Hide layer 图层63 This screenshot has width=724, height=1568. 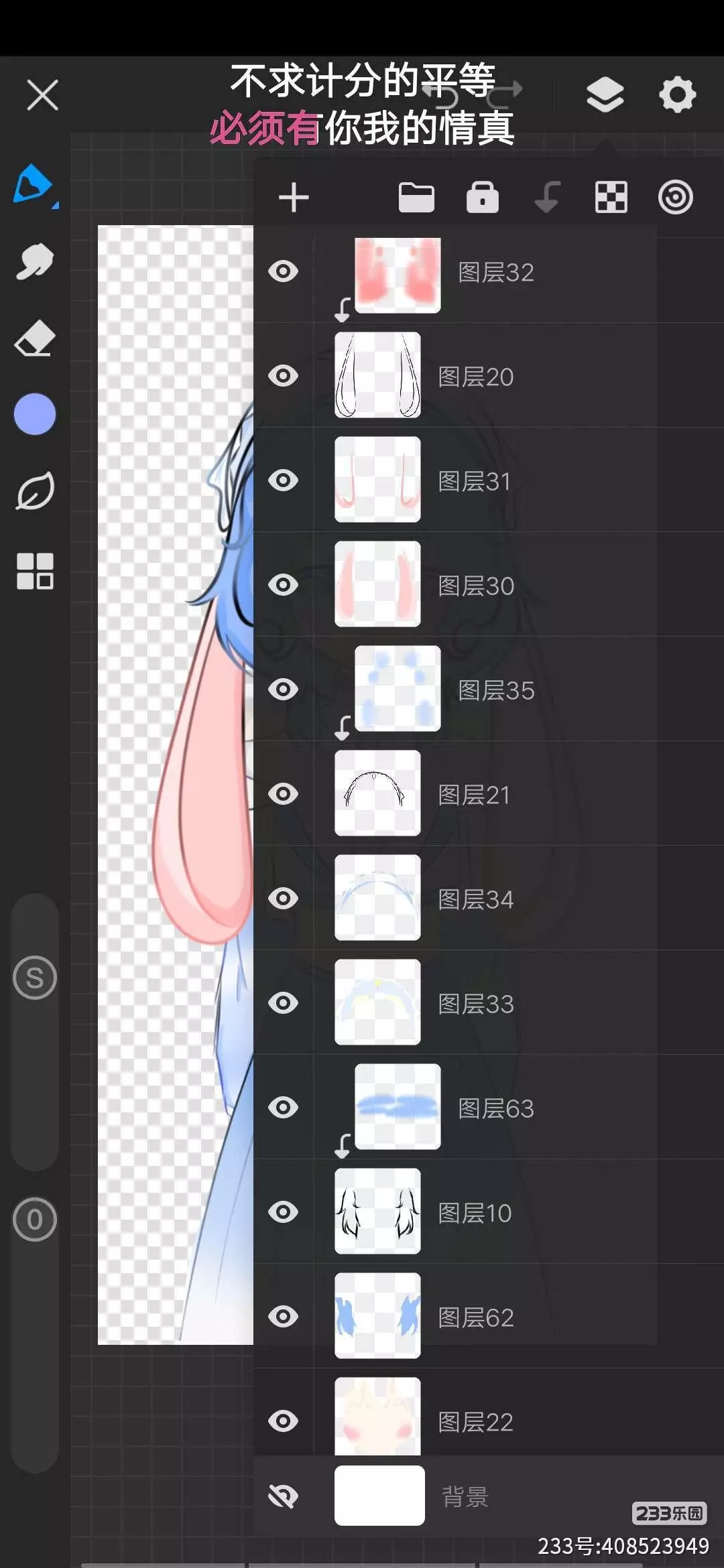pyautogui.click(x=284, y=1108)
